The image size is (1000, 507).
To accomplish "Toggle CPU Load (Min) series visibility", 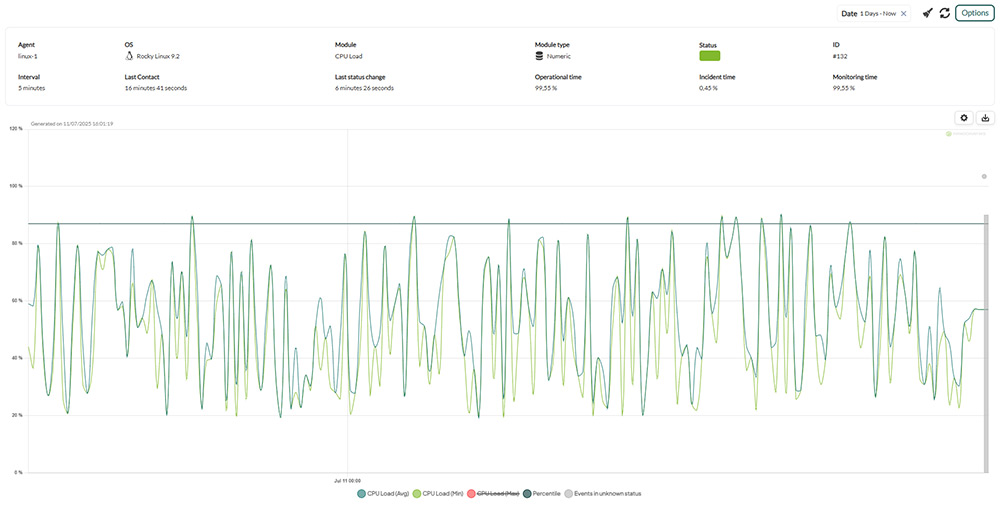I will [439, 493].
